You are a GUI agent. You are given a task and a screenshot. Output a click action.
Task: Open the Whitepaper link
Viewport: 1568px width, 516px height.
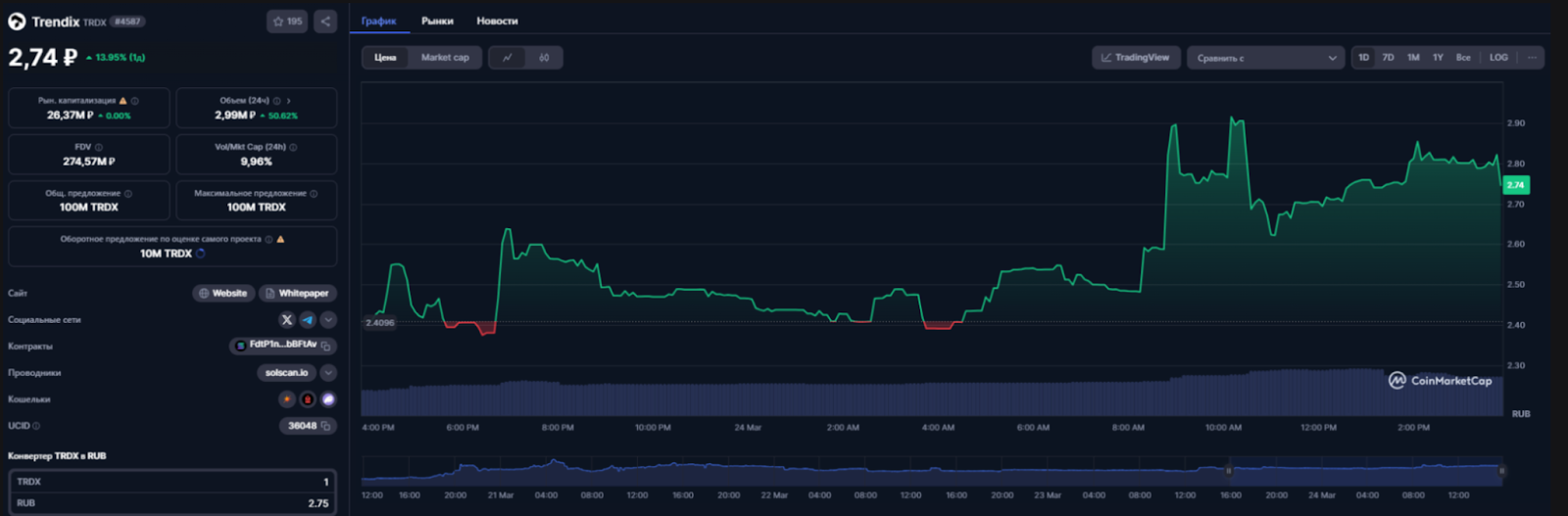[x=297, y=294]
